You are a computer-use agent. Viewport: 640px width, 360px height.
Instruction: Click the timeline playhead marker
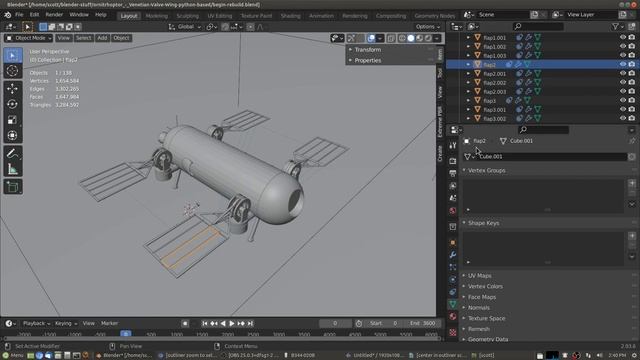coord(126,333)
